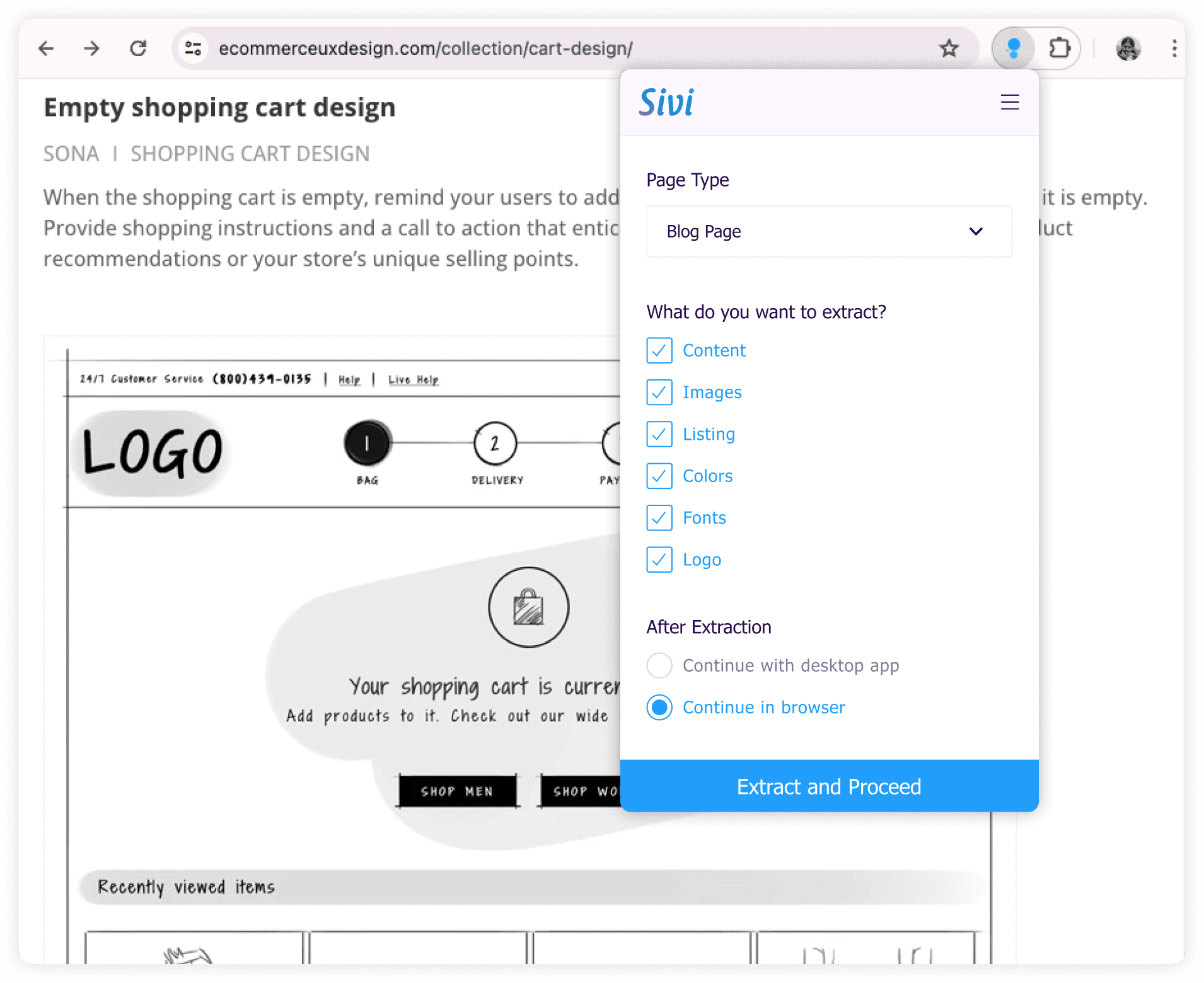Viewport: 1204px width, 983px height.
Task: Go forward in browser history
Action: tap(92, 49)
